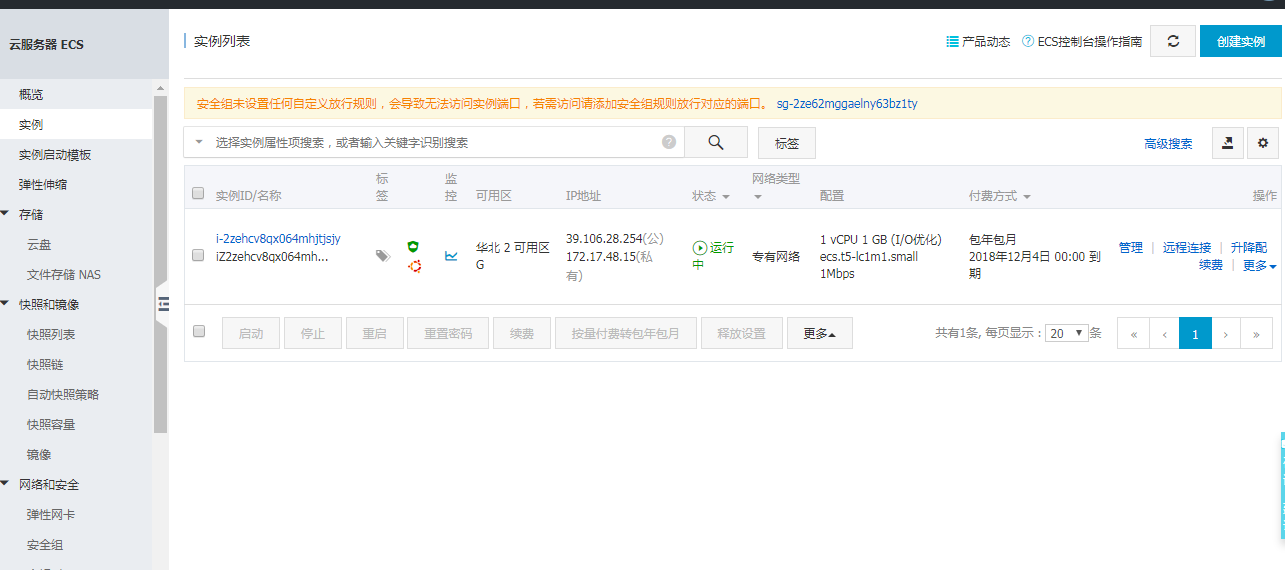Go to the first page arrow
Screen dimensions: 1285x570
(1133, 334)
